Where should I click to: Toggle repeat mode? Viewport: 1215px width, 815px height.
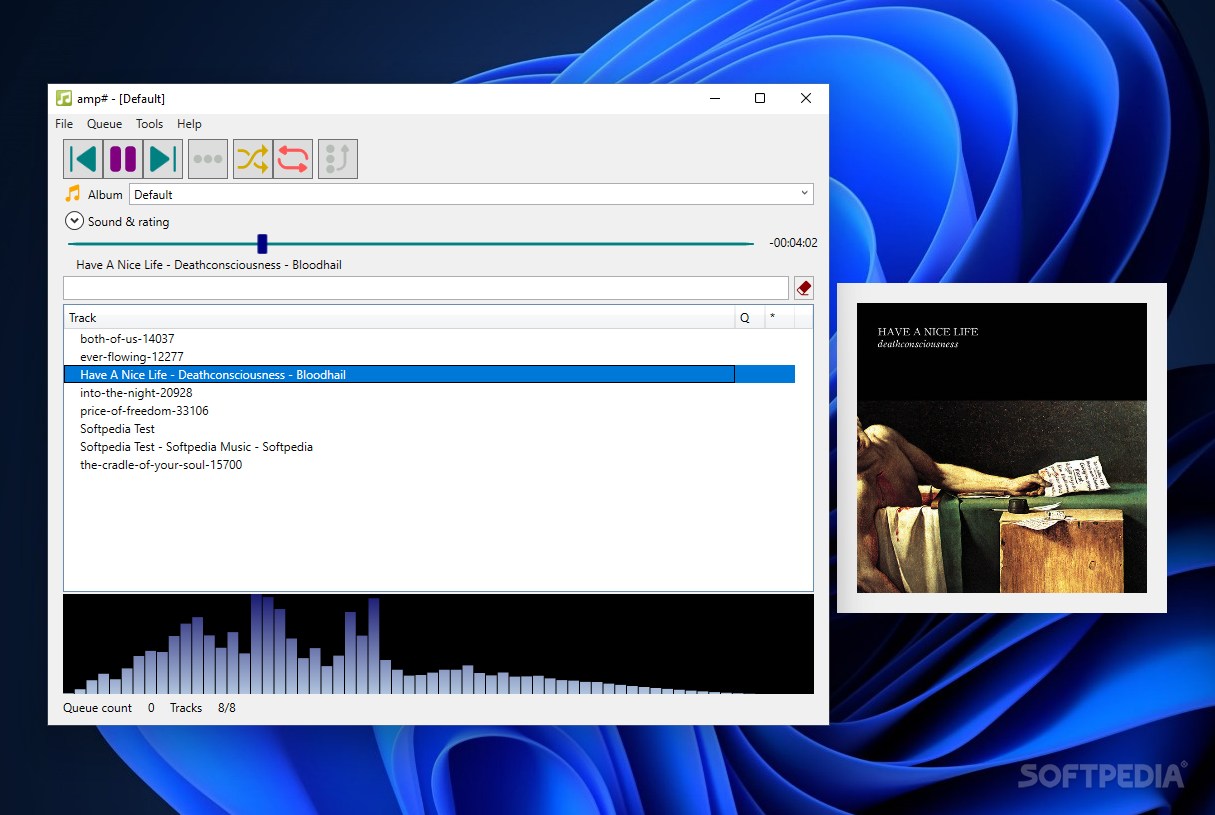(293, 159)
